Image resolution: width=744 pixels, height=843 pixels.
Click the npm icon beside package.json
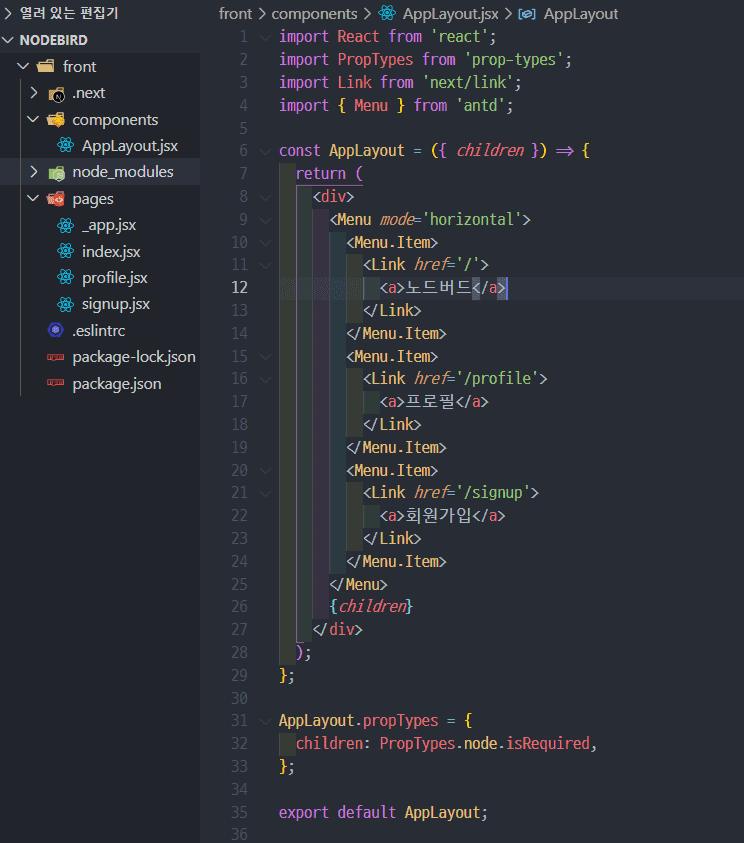(56, 383)
